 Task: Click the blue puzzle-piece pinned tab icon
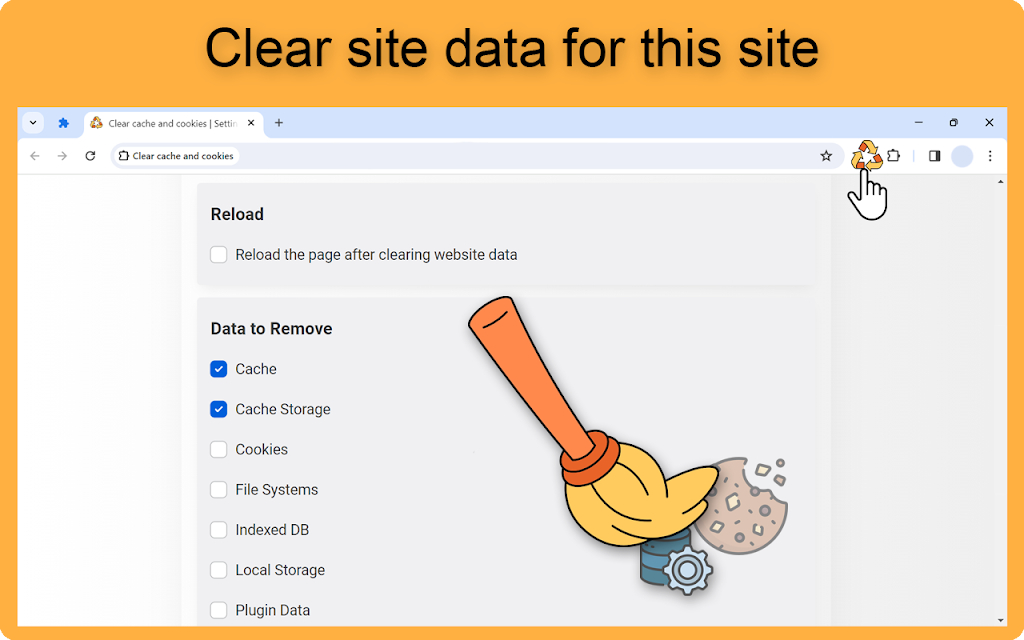tap(63, 123)
